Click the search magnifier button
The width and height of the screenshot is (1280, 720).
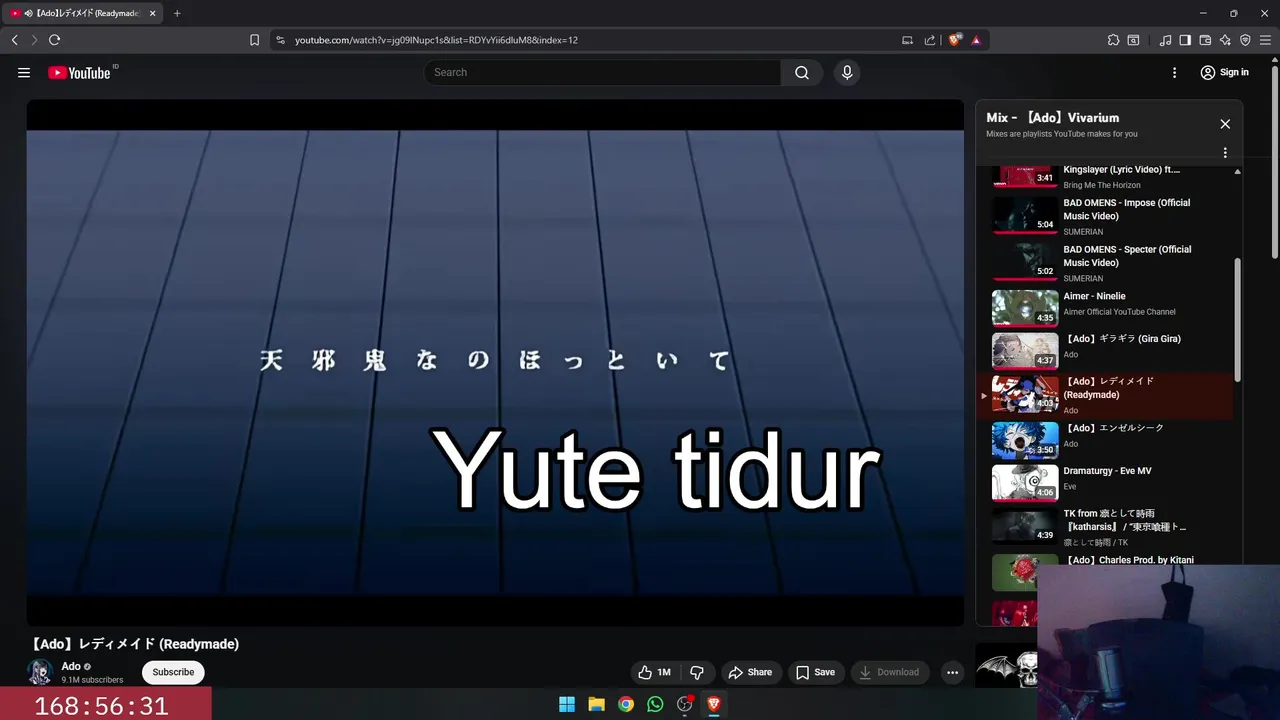click(x=802, y=72)
